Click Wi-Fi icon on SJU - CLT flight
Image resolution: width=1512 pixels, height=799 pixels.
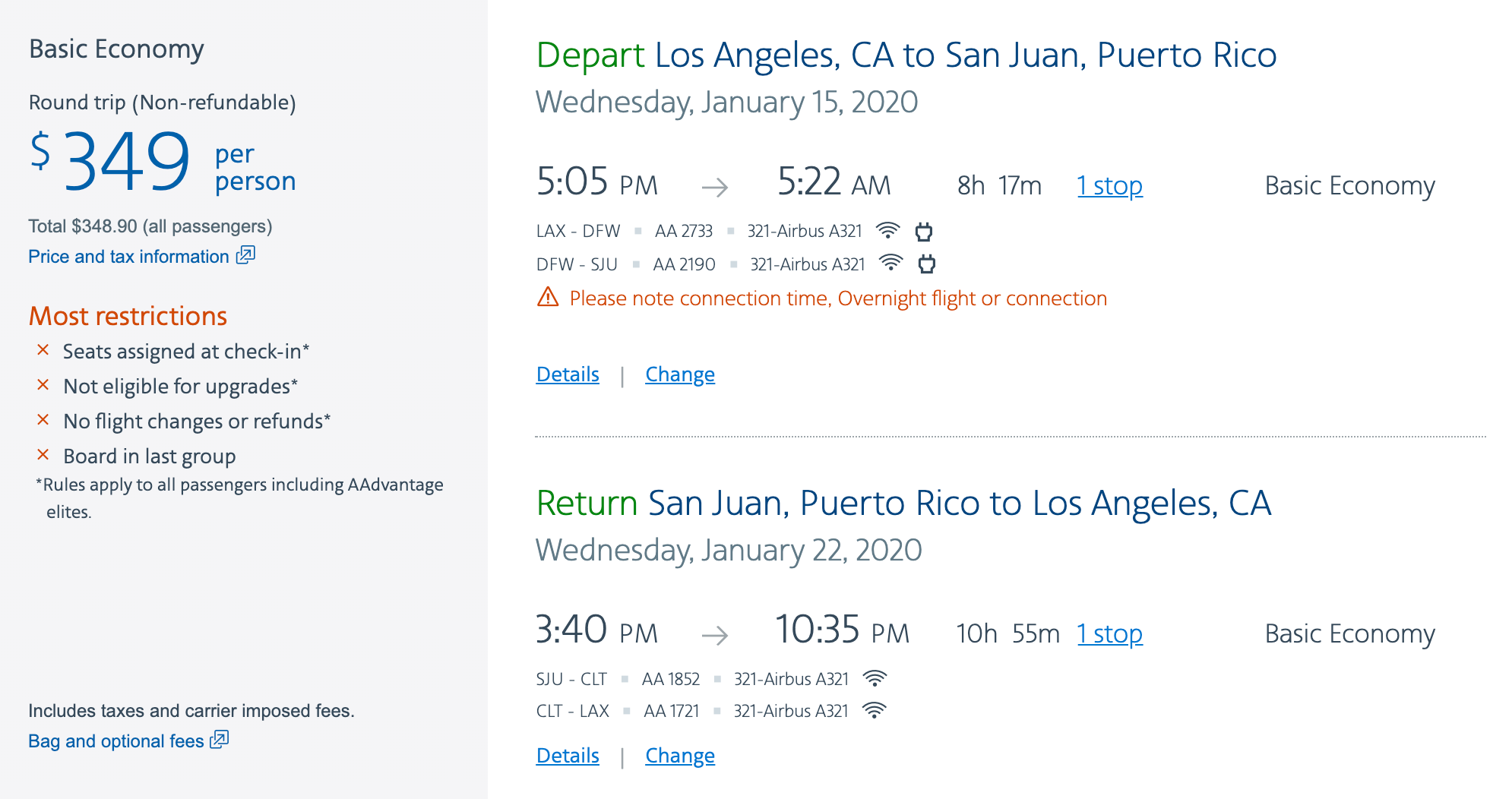click(x=875, y=678)
